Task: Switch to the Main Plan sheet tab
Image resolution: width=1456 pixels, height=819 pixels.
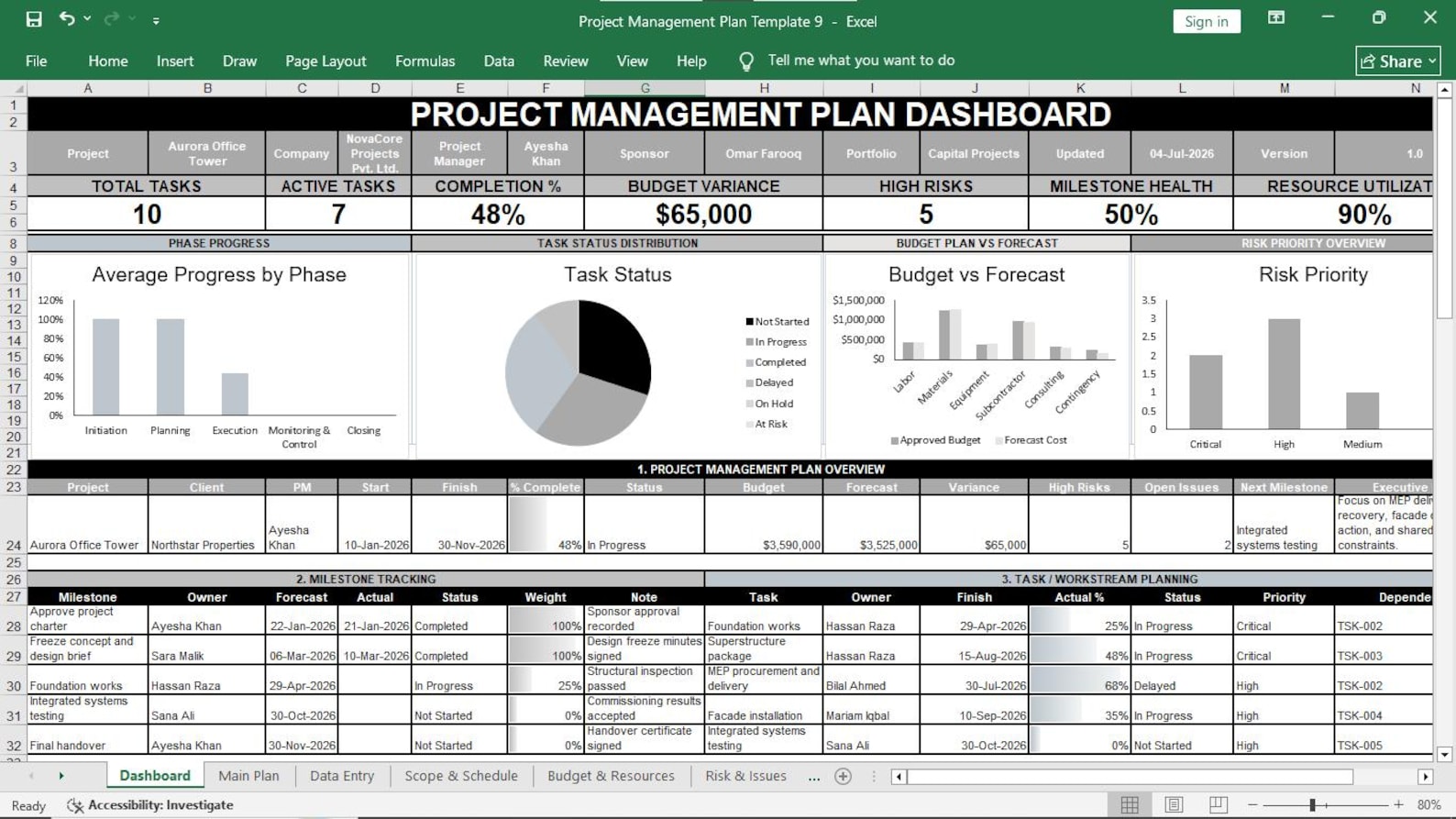Action: coord(248,776)
